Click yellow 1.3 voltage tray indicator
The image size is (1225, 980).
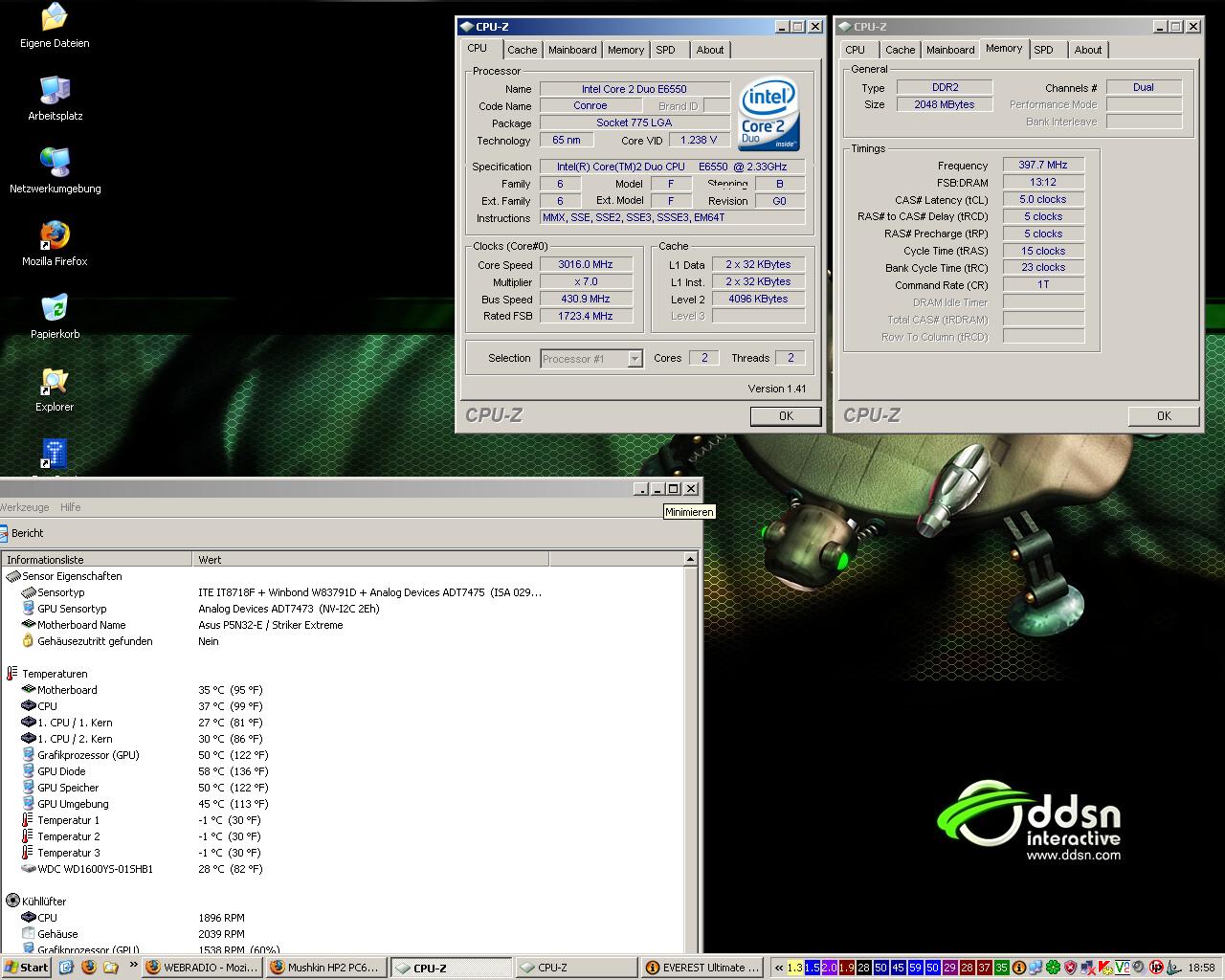[794, 968]
